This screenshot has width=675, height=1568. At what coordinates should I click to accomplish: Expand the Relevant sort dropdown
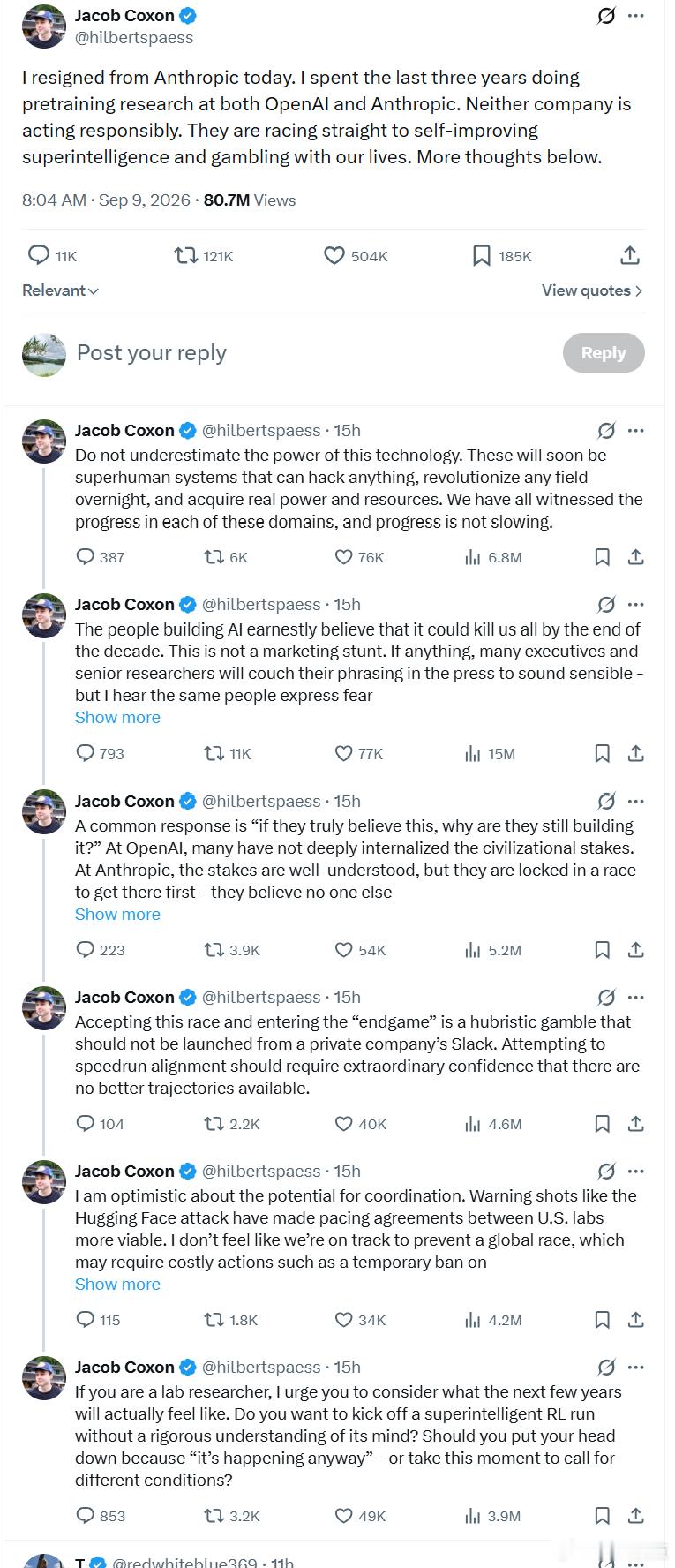pos(60,290)
